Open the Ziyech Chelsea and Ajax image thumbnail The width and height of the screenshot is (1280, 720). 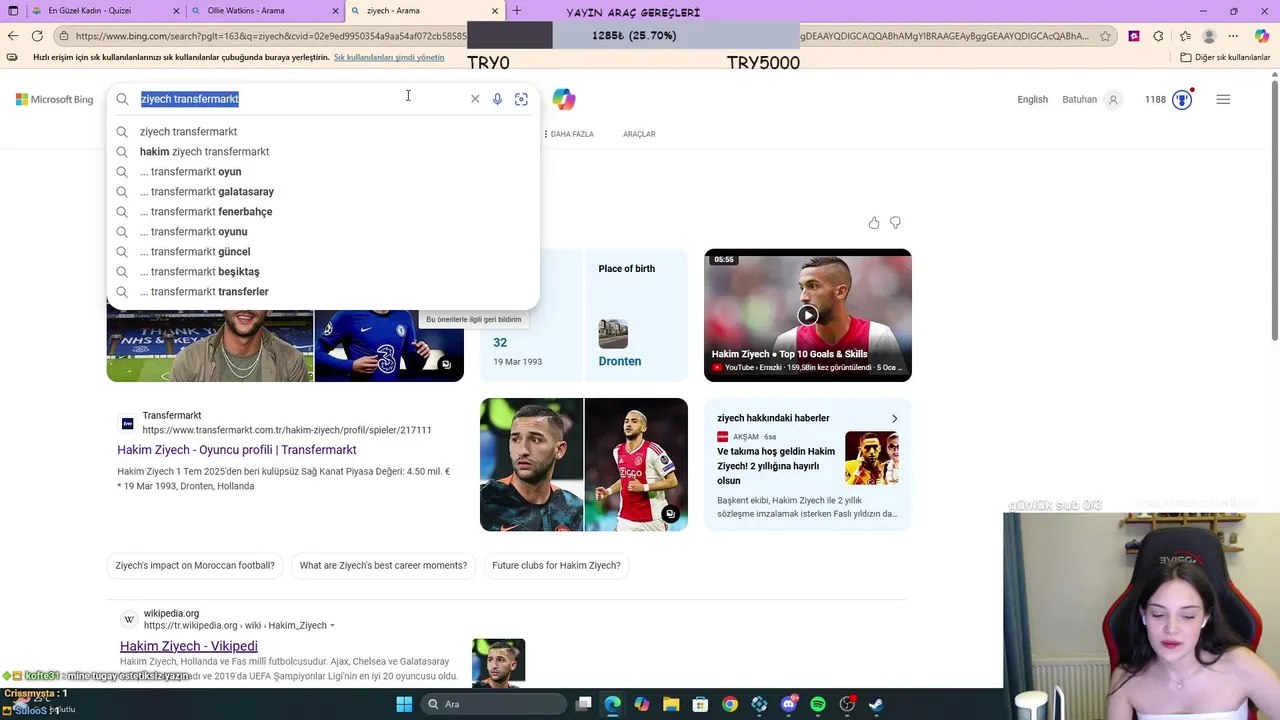(x=584, y=464)
